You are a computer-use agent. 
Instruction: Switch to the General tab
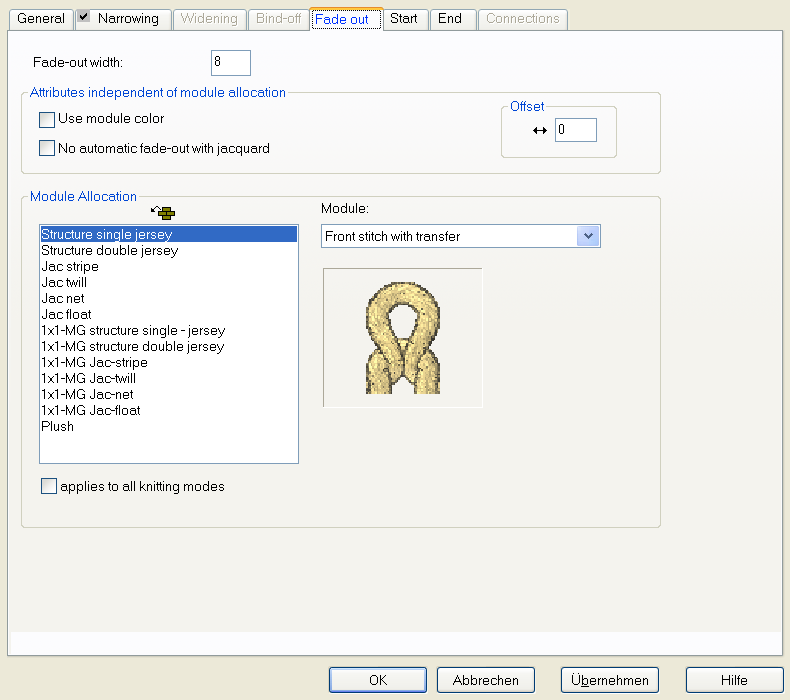tap(41, 19)
